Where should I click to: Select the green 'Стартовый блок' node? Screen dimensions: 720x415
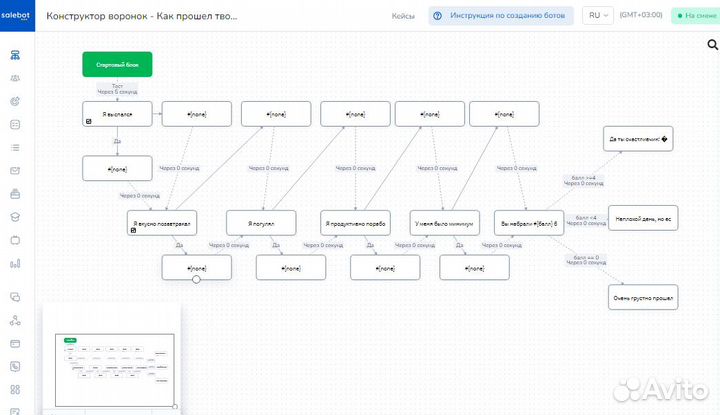click(x=117, y=64)
